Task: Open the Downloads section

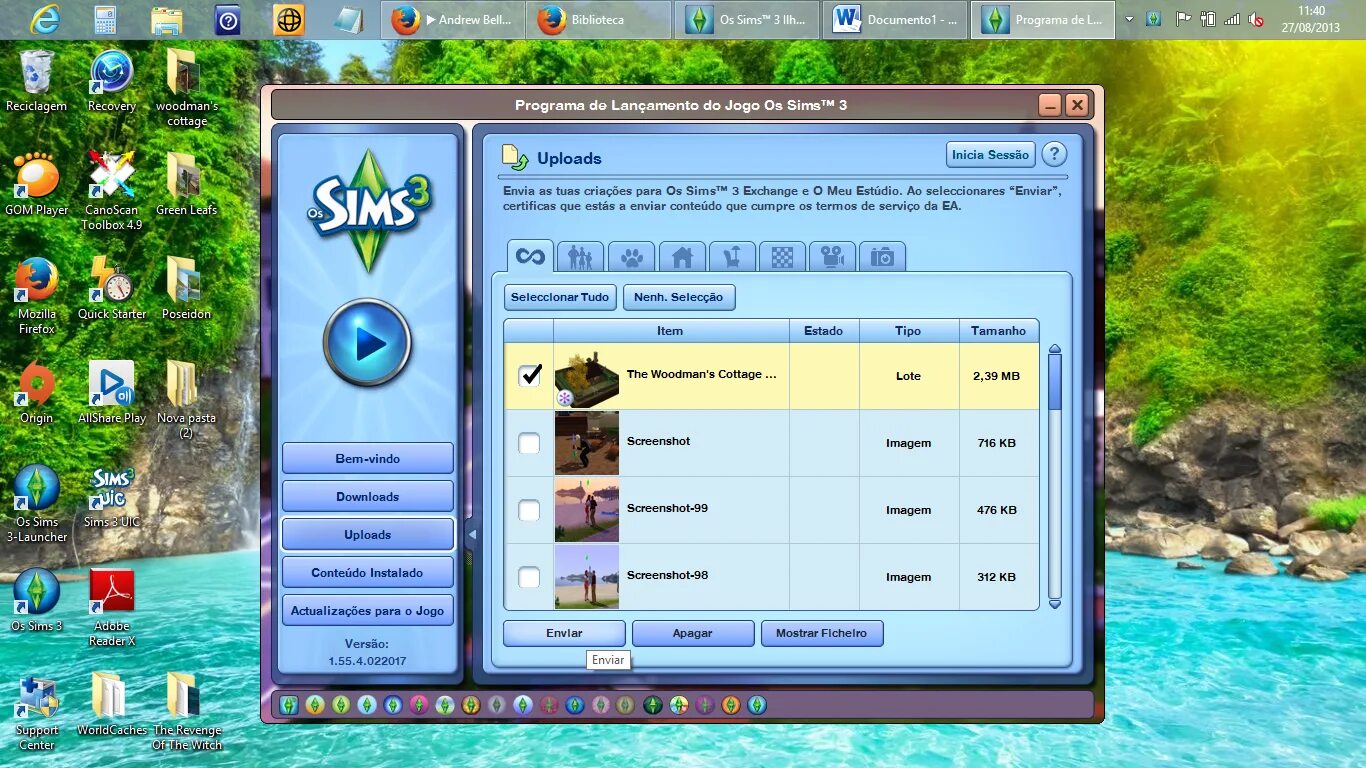Action: [x=367, y=497]
